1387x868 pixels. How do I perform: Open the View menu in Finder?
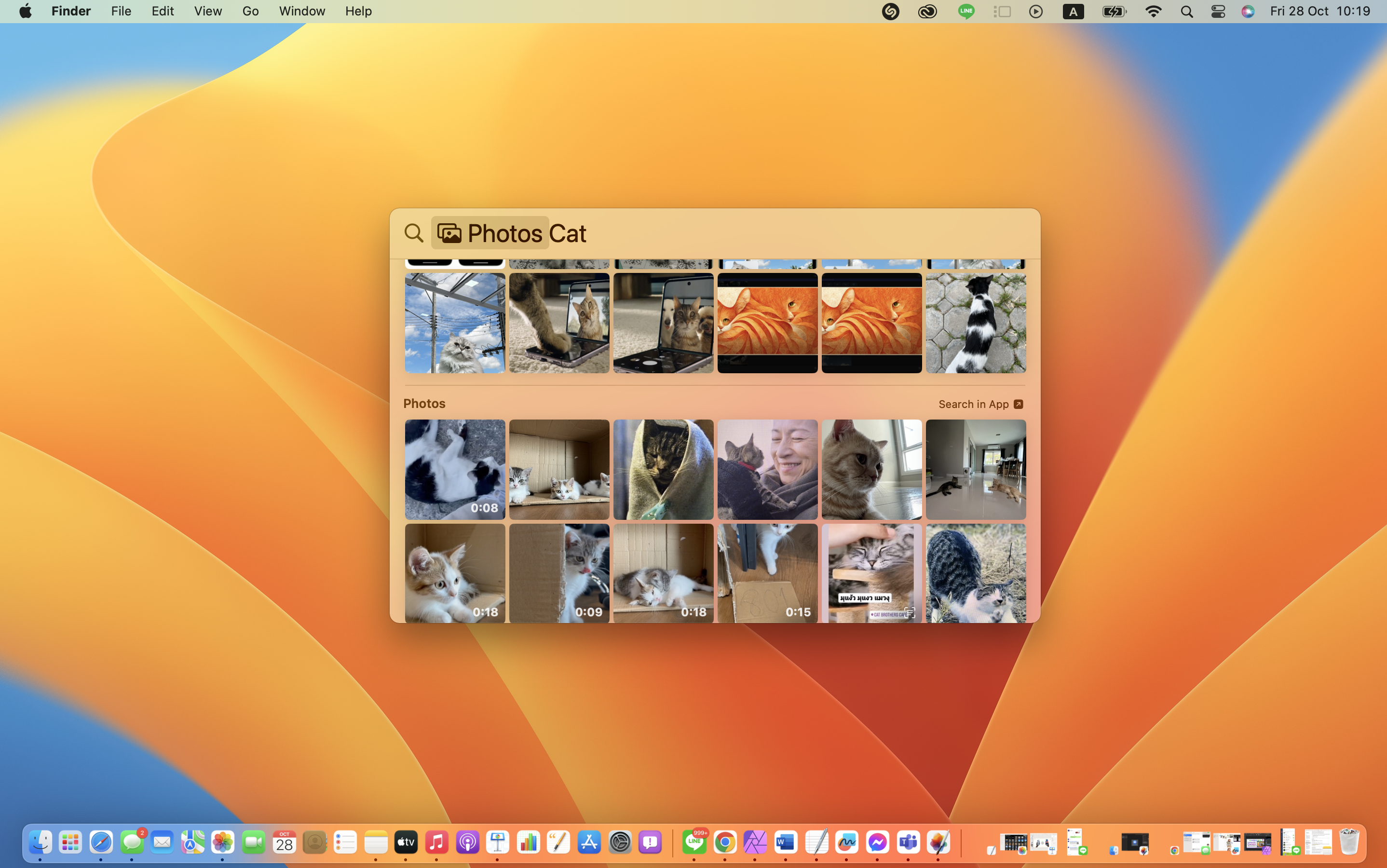(x=208, y=12)
